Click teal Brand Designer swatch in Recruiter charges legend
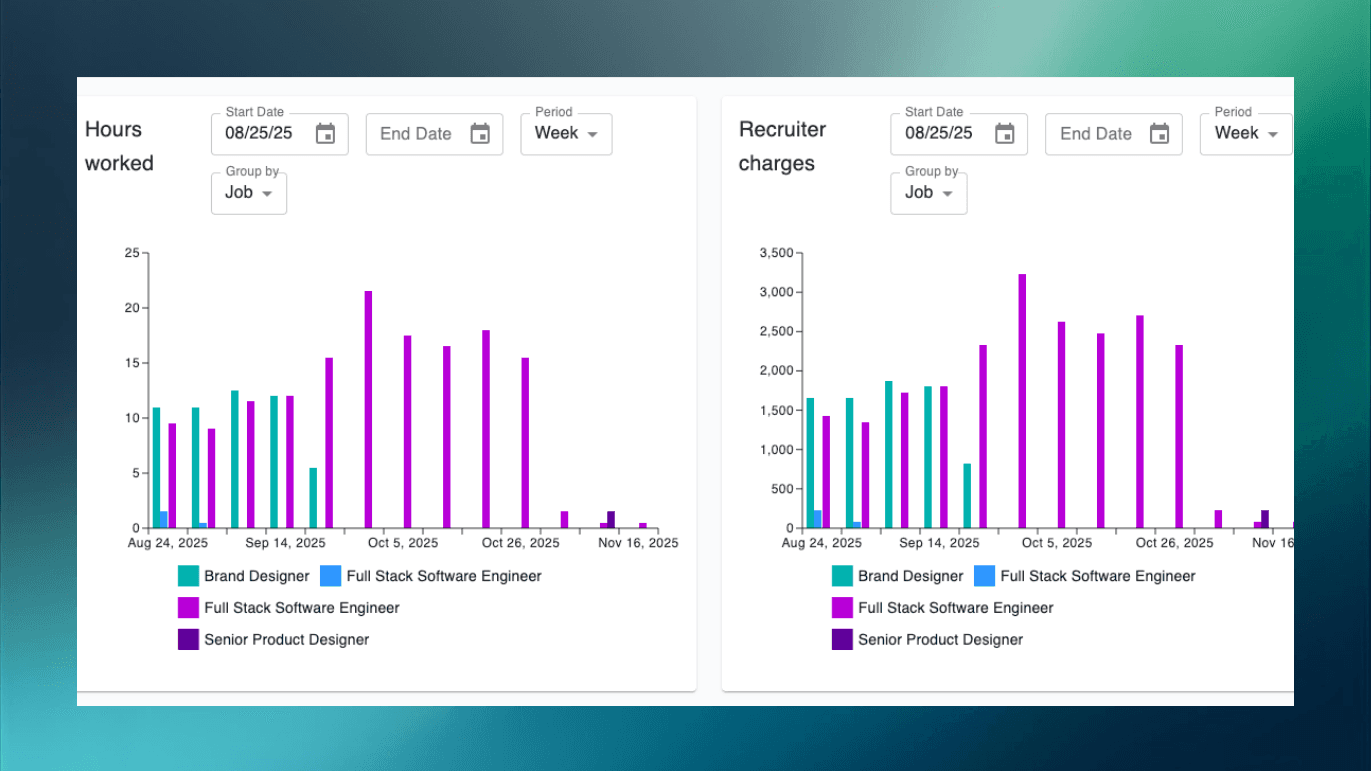Screen dimensions: 1371x771 [x=843, y=576]
